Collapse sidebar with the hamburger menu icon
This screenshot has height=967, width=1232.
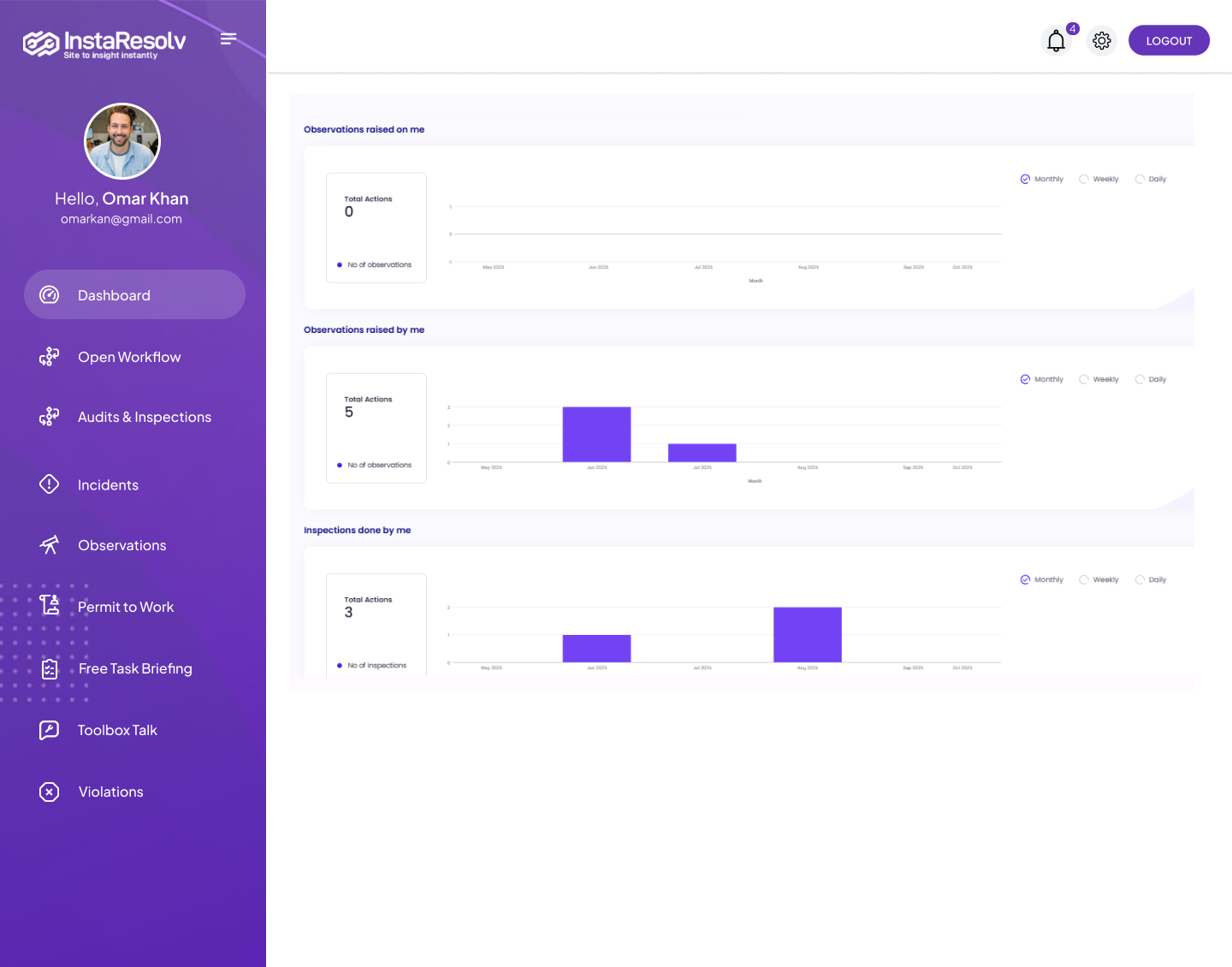228,39
